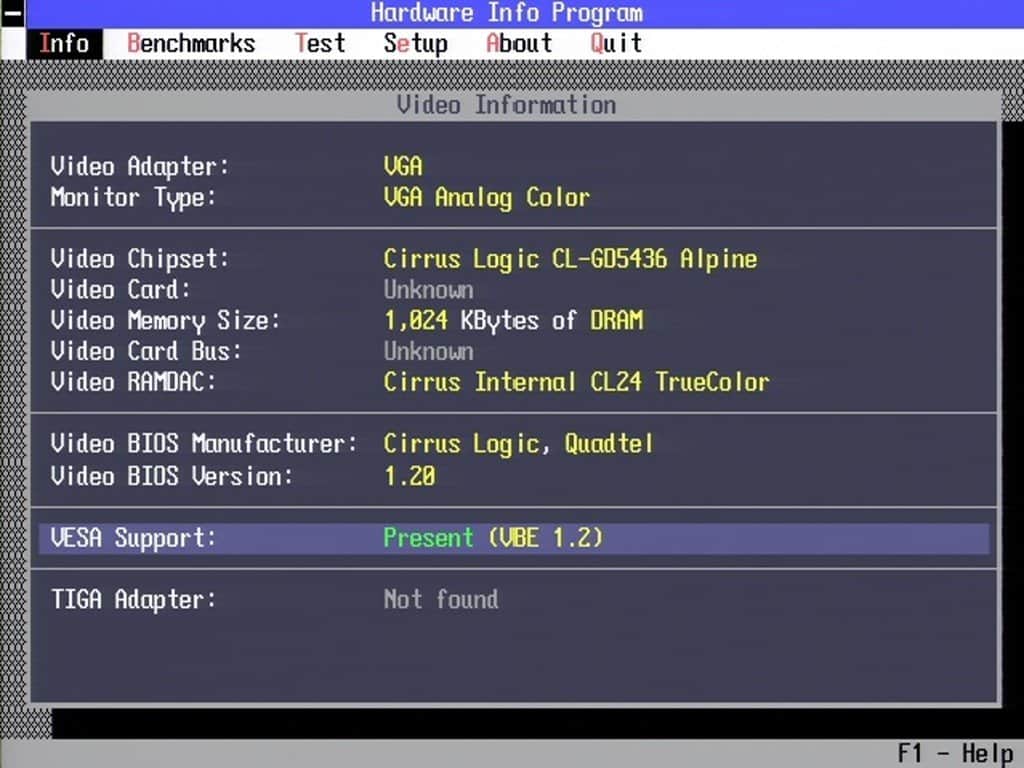Open the Benchmarks menu
Viewport: 1024px width, 768px height.
click(191, 44)
